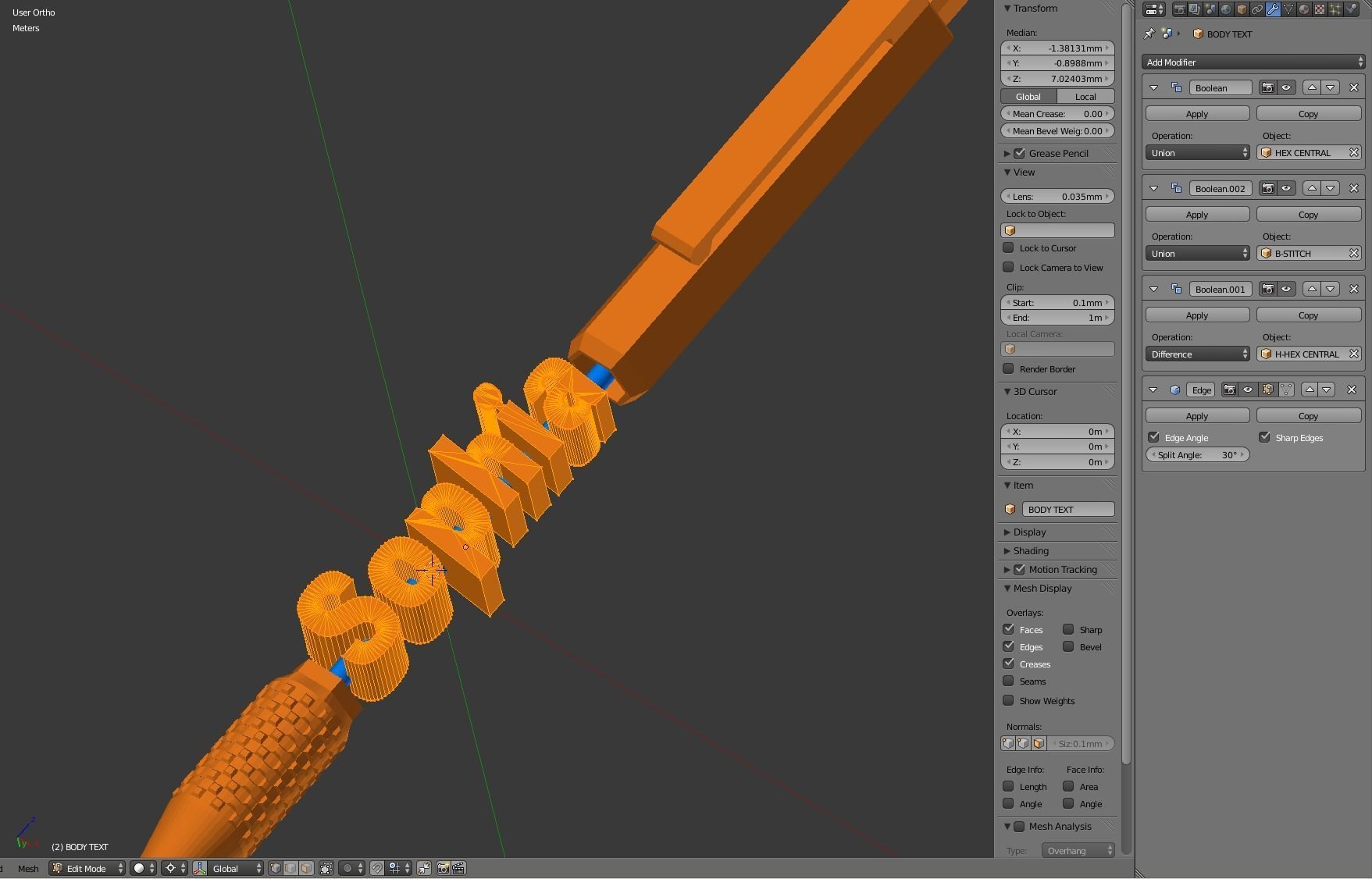
Task: Switch transform to Local tab
Action: coord(1085,96)
